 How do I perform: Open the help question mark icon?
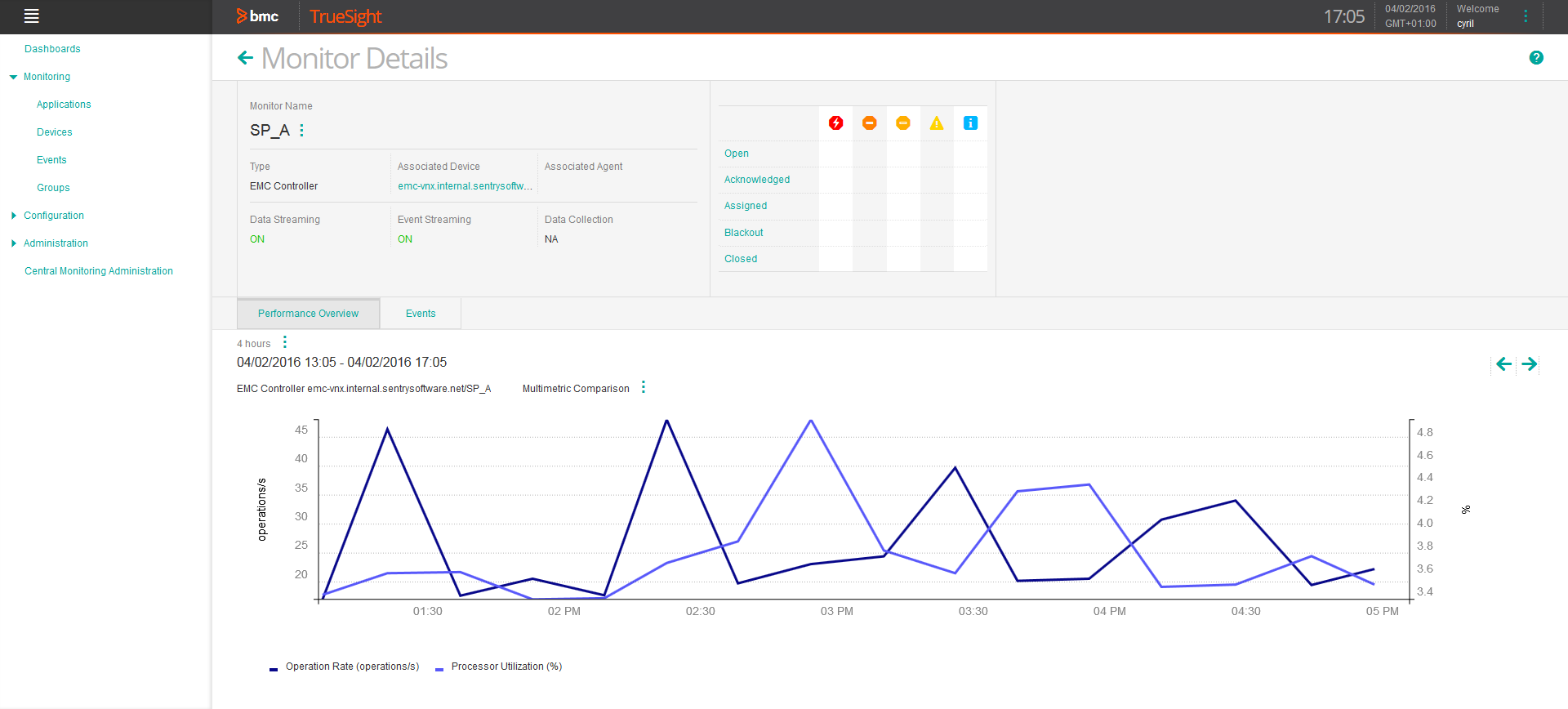point(1536,57)
